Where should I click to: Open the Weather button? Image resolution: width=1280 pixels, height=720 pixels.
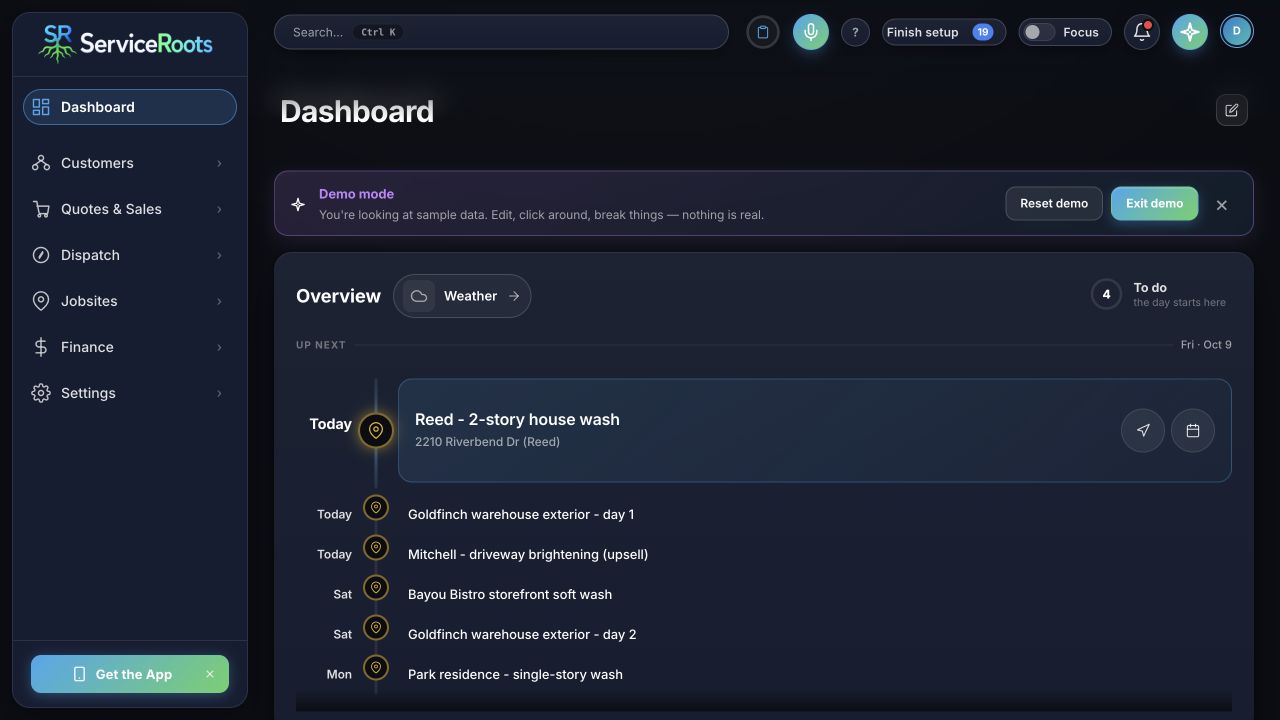click(x=462, y=296)
